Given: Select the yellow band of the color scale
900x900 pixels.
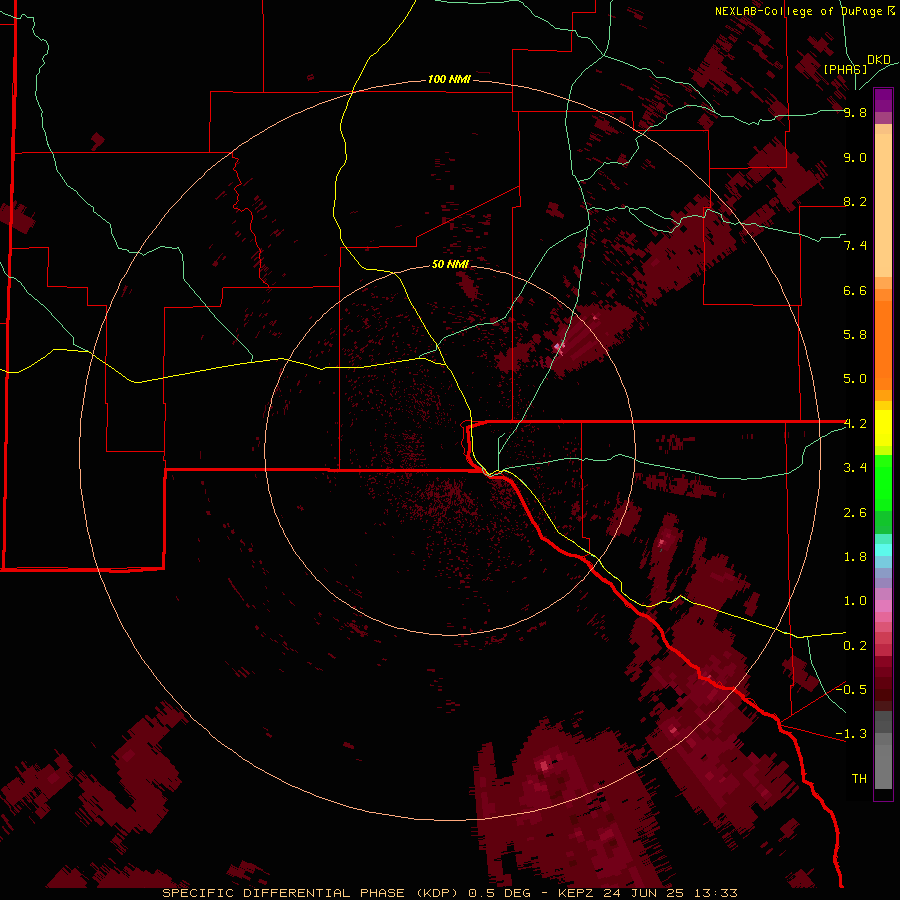Looking at the screenshot, I should (883, 428).
